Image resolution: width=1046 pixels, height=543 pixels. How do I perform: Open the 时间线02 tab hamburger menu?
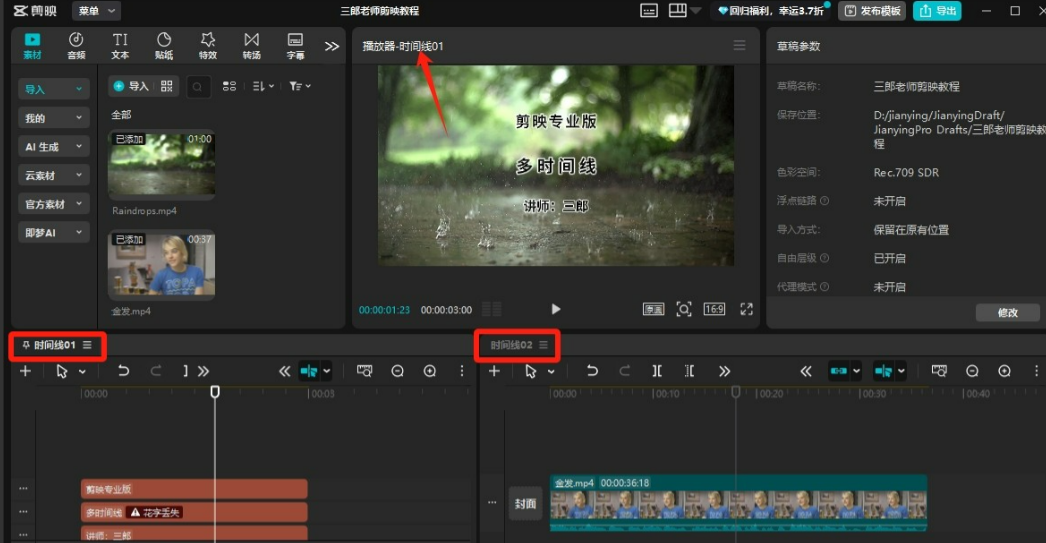[x=544, y=345]
